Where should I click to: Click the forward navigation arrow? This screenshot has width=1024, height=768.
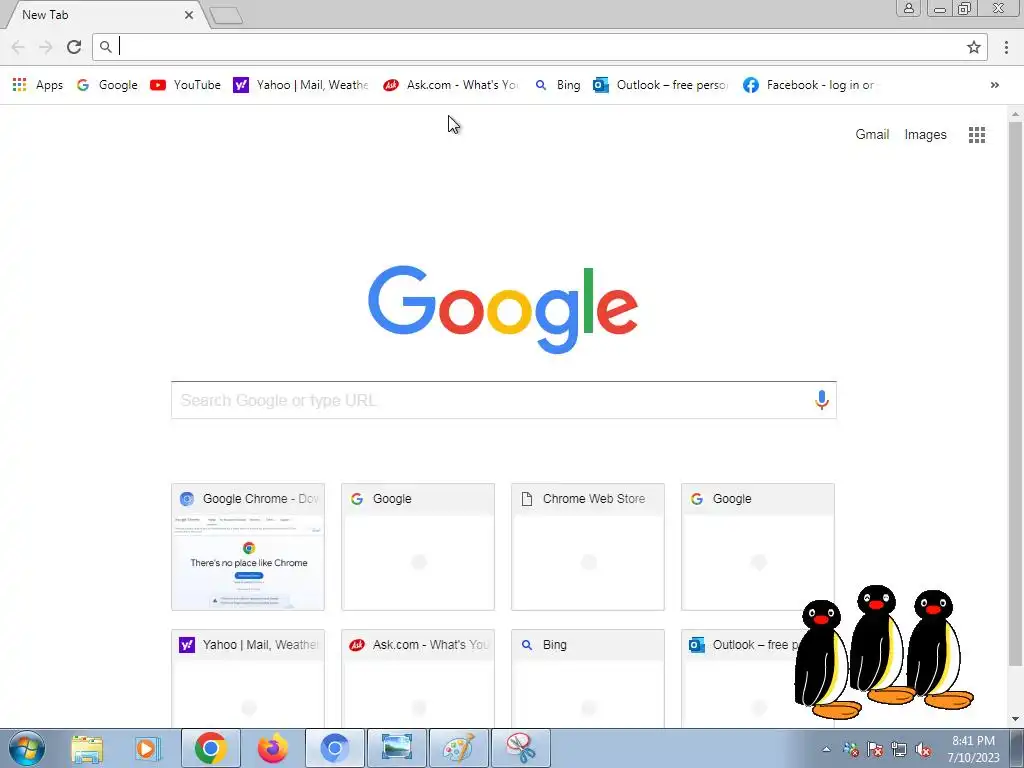(46, 47)
